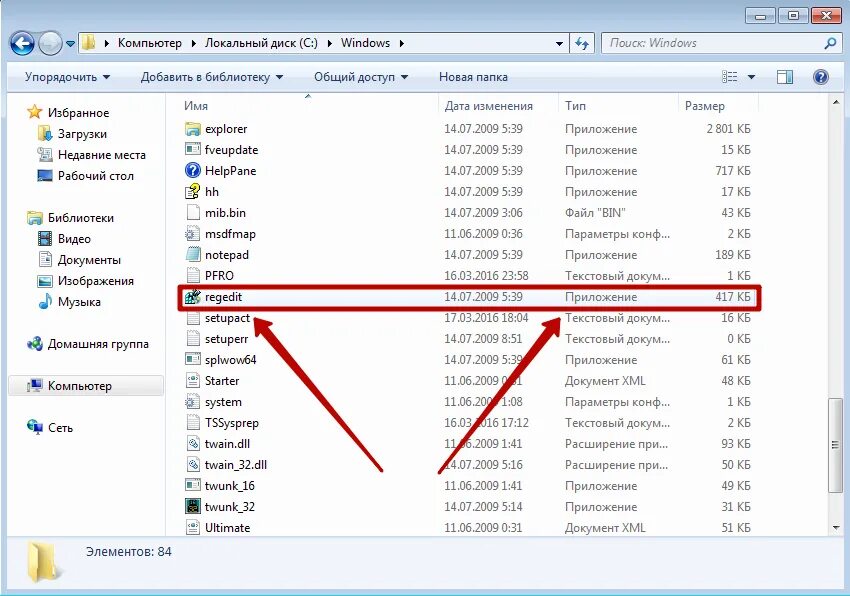Expand the arrow after Windows breadcrumb
Viewport: 850px width, 596px height.
(x=402, y=43)
